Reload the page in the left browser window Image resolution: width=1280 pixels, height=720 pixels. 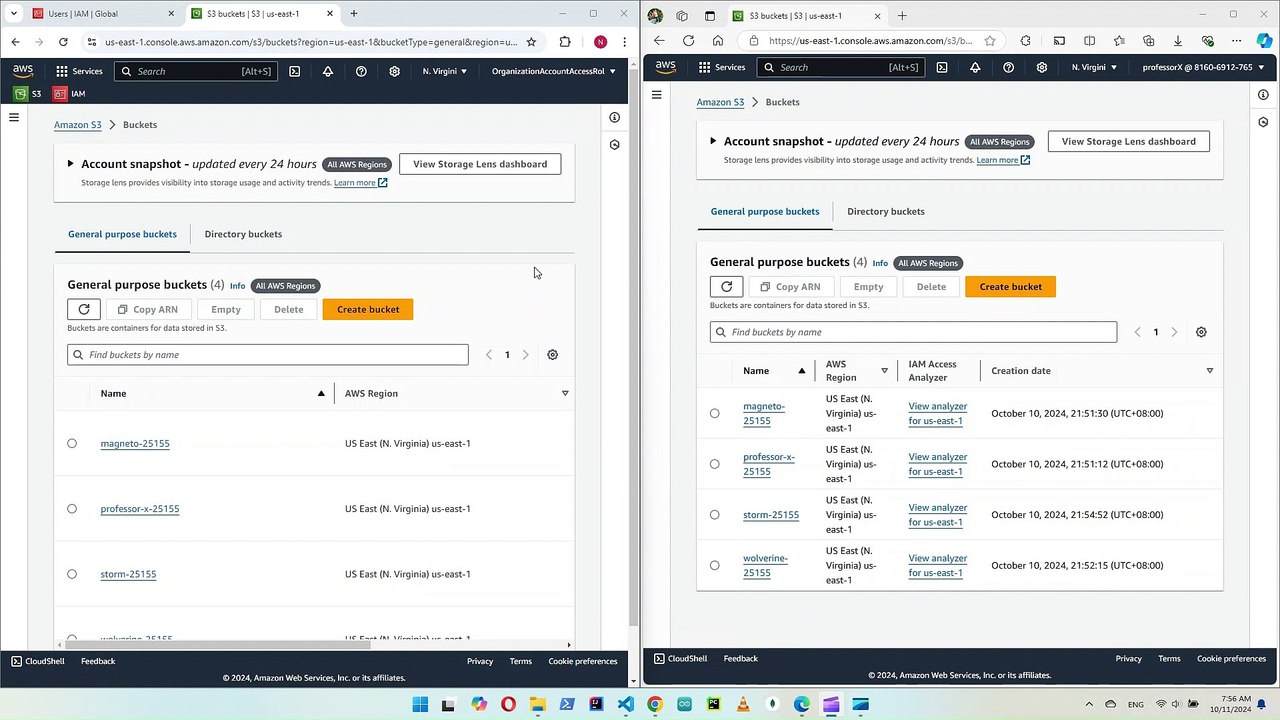(x=63, y=42)
